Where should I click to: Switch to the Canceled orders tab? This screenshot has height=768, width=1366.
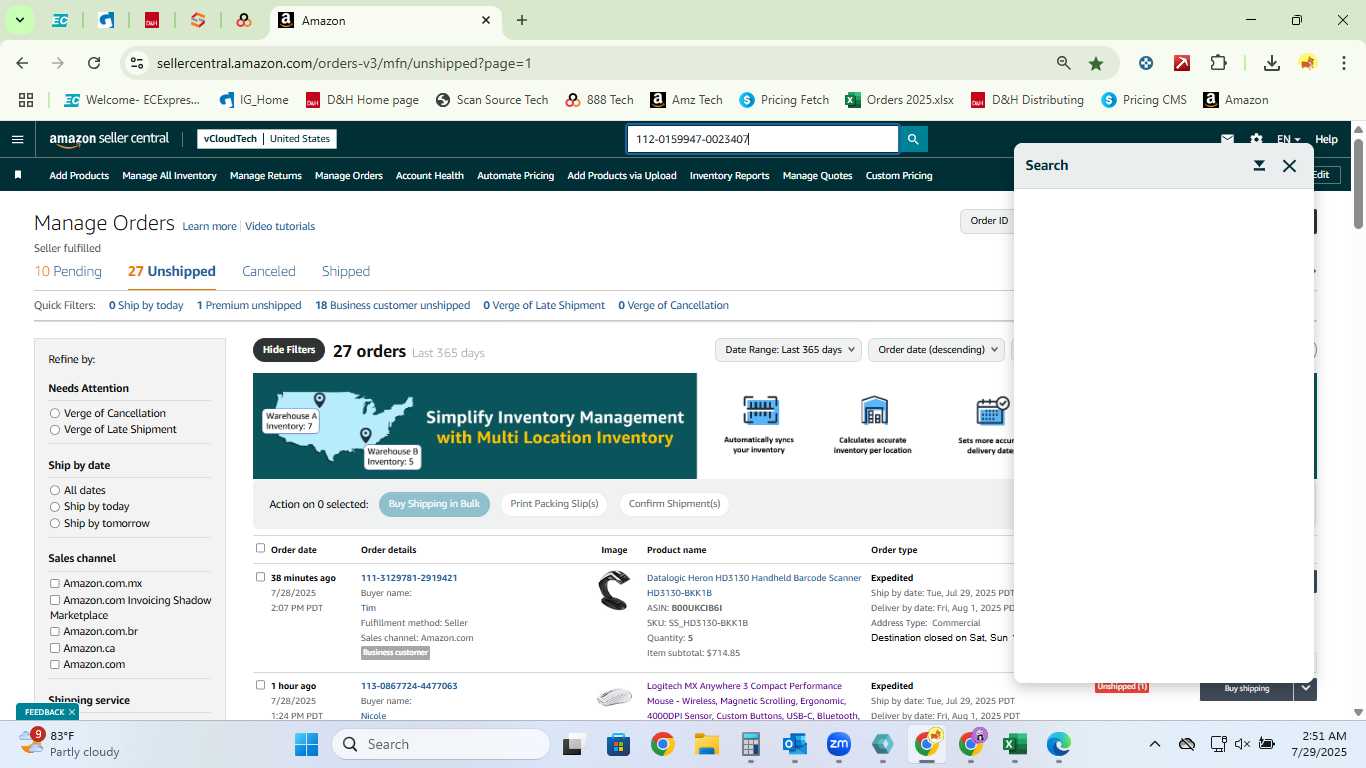tap(269, 271)
